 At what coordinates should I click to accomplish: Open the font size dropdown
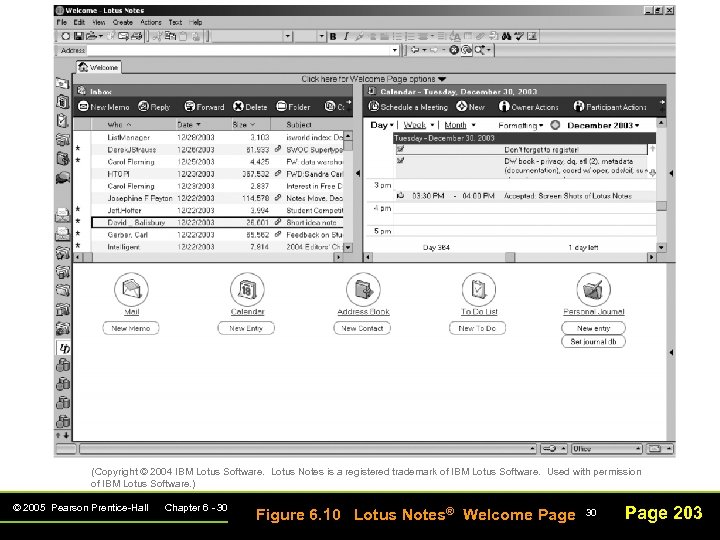(x=321, y=36)
